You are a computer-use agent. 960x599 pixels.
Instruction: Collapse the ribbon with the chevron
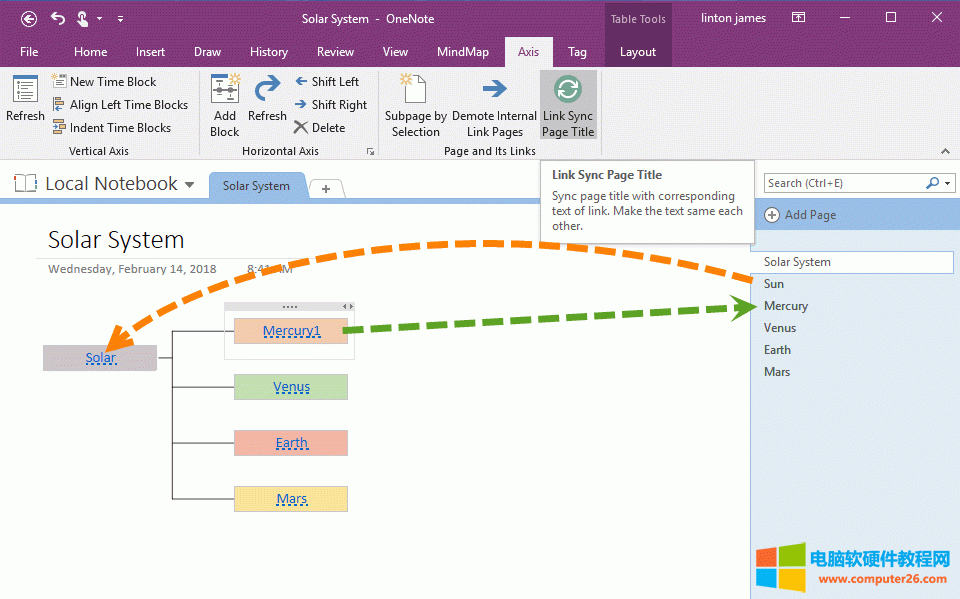click(945, 151)
